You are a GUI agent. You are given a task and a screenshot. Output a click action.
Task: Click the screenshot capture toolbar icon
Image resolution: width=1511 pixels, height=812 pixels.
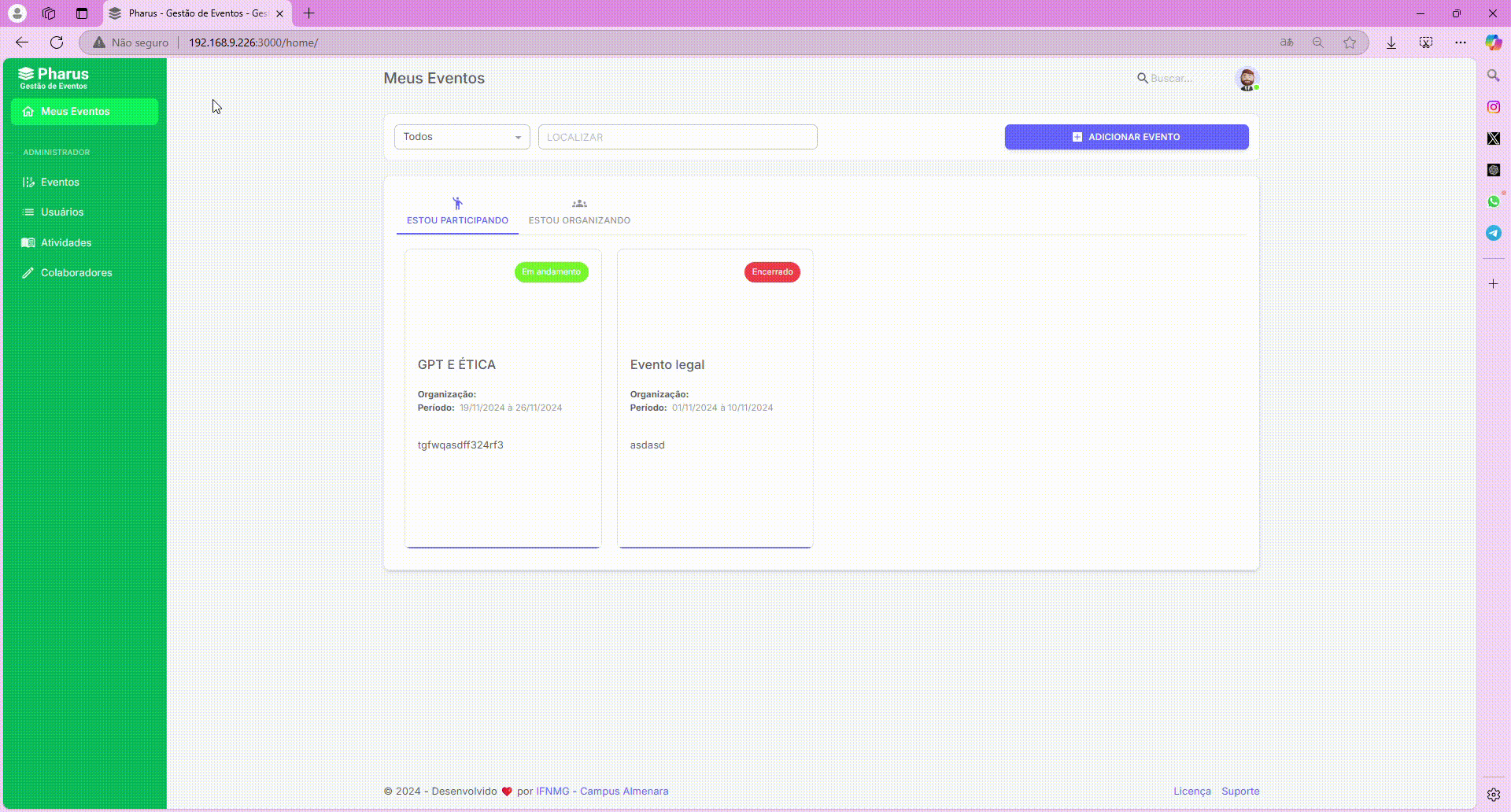tap(1426, 42)
